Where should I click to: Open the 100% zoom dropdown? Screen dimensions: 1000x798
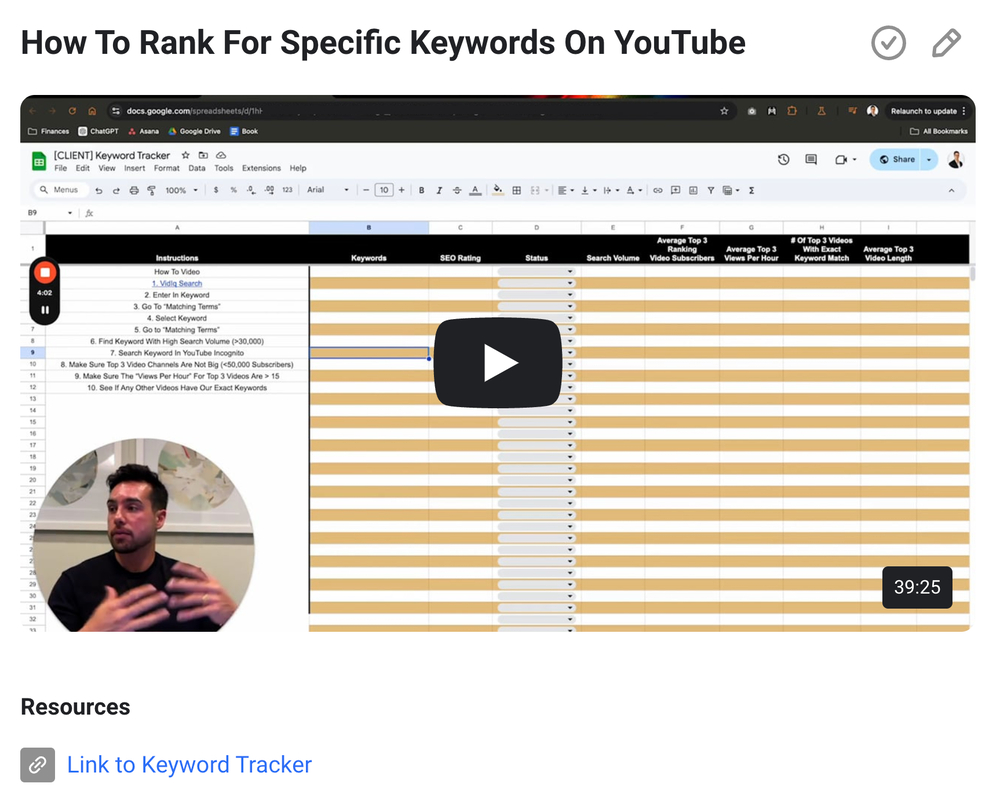[182, 190]
